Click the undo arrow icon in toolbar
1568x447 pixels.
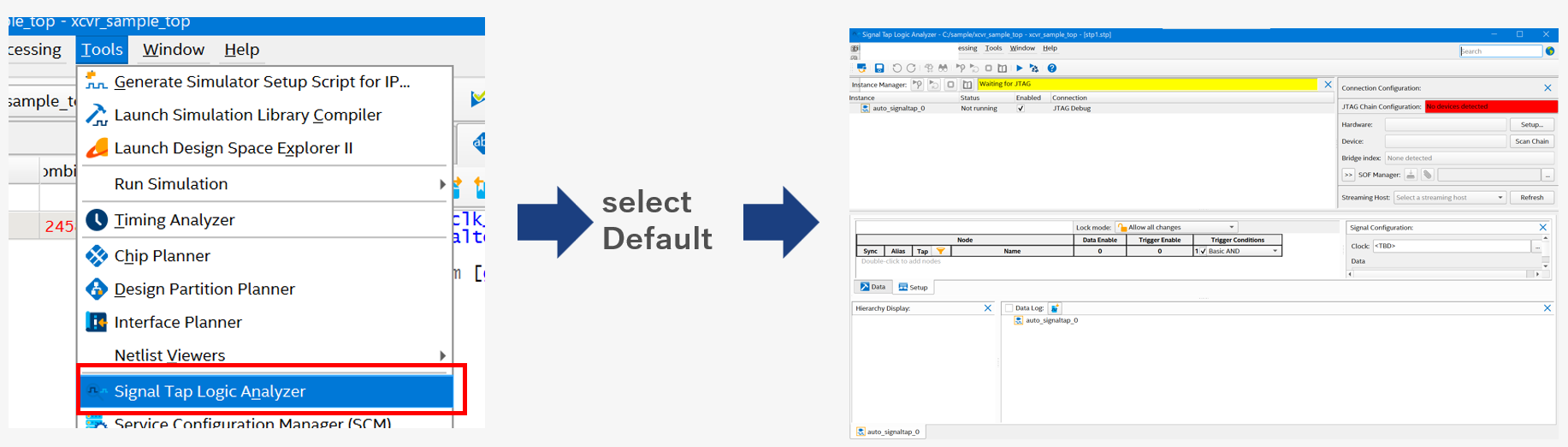click(x=896, y=69)
